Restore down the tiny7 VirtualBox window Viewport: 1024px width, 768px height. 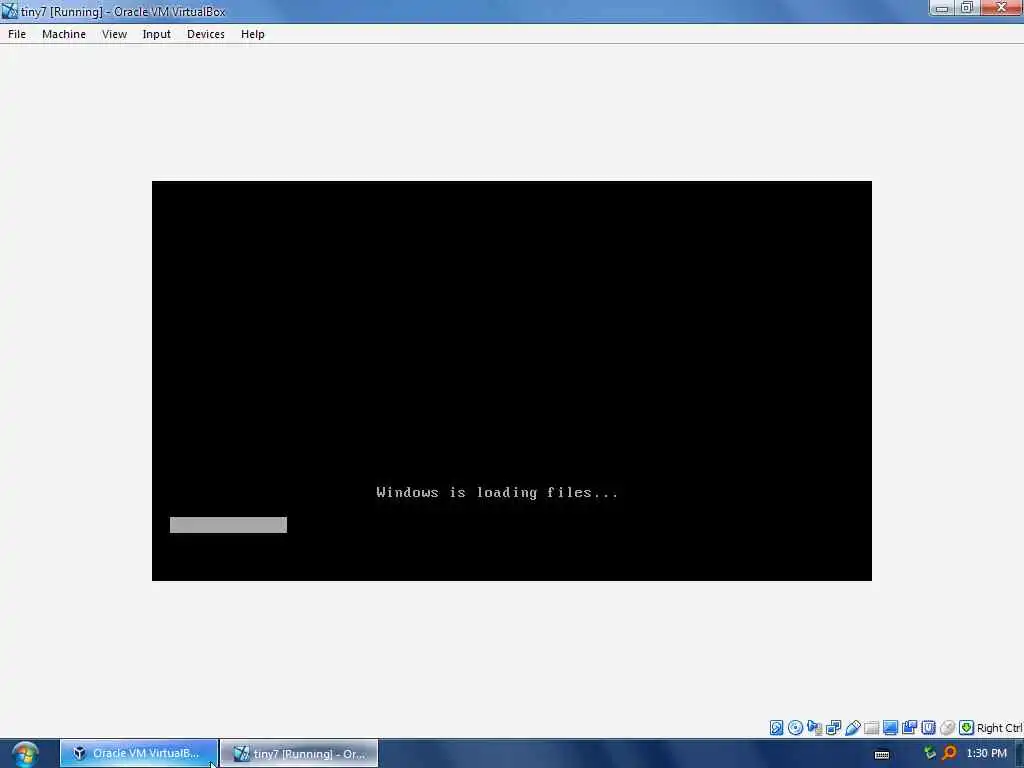pyautogui.click(x=967, y=8)
